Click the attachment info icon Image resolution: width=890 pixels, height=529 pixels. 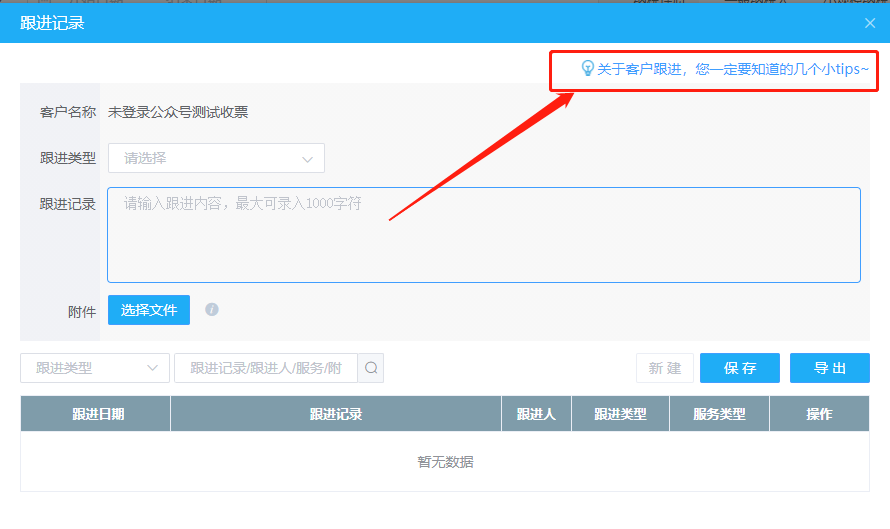click(x=212, y=309)
